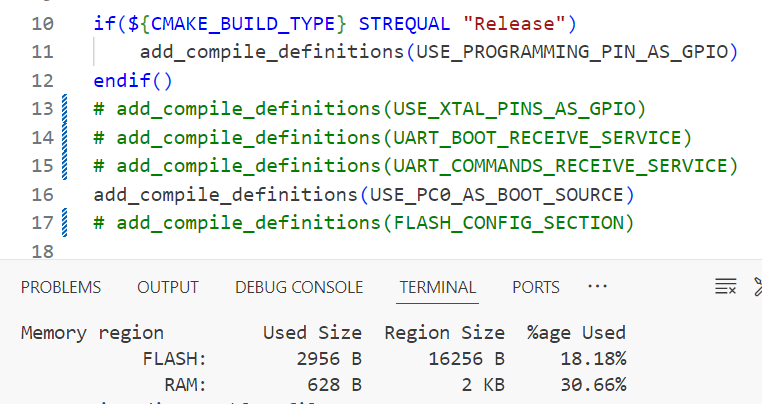This screenshot has width=762, height=404.
Task: Open the gutter change marker on line 14
Action: tap(66, 136)
